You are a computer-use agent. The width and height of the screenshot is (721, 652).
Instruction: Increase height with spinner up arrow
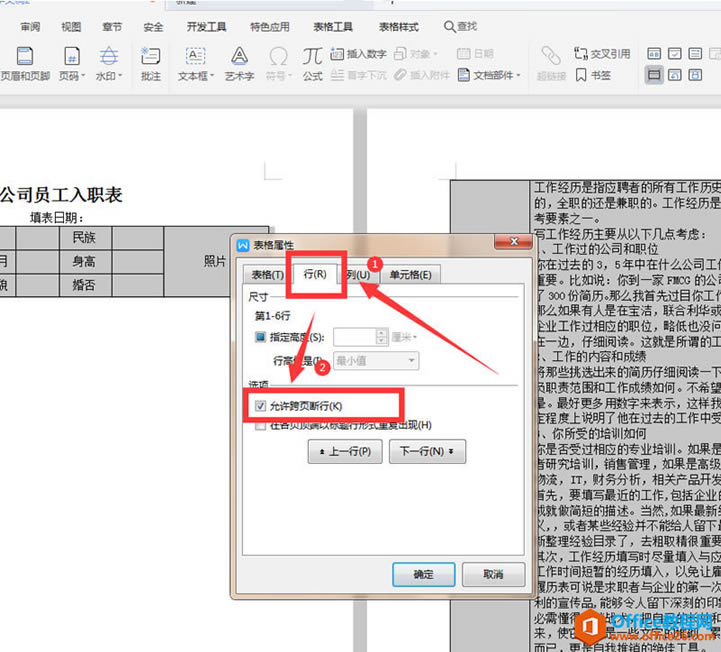click(382, 333)
